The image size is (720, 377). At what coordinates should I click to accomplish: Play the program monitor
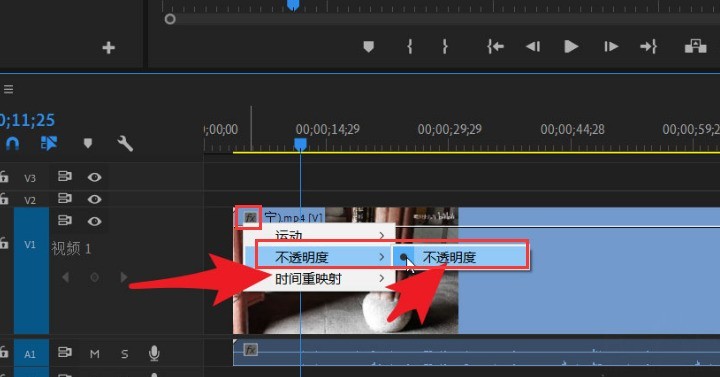pos(571,46)
